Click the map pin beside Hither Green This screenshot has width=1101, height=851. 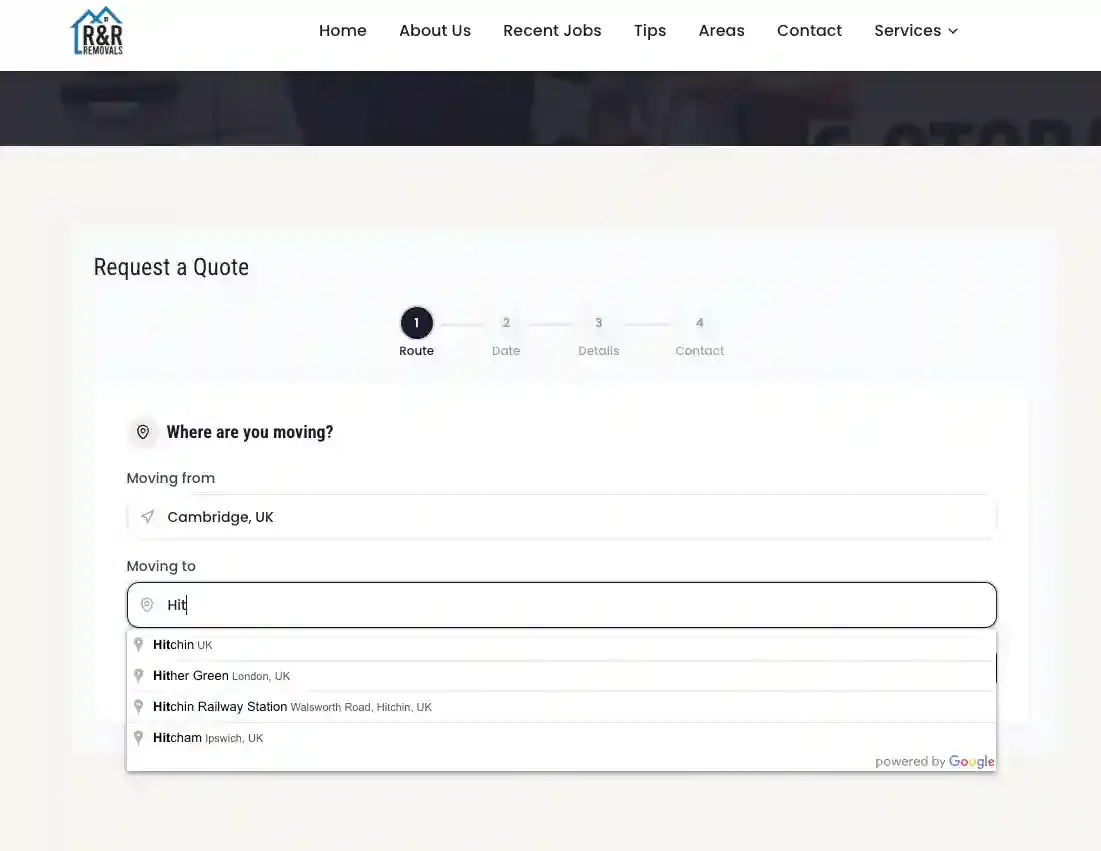point(139,675)
